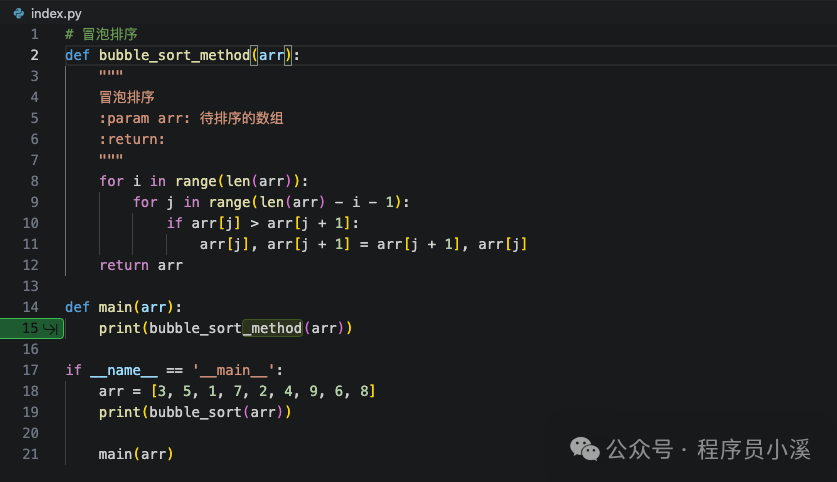
Task: Click the Python file icon in the tab
Action: [x=17, y=11]
